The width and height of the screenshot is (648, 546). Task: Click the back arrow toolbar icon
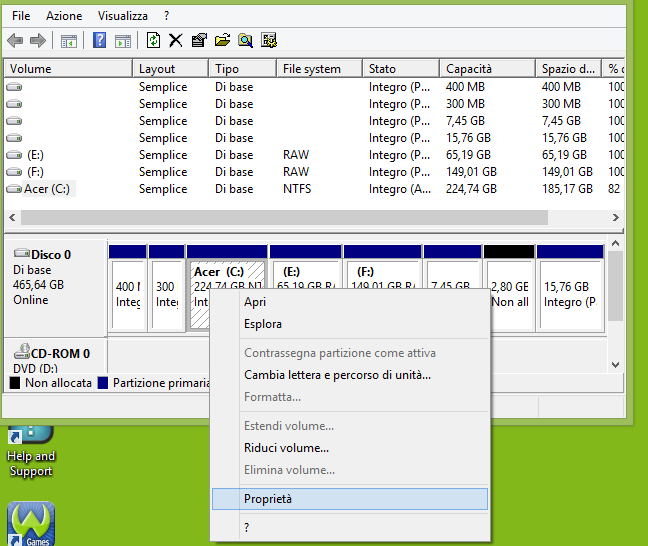point(15,40)
